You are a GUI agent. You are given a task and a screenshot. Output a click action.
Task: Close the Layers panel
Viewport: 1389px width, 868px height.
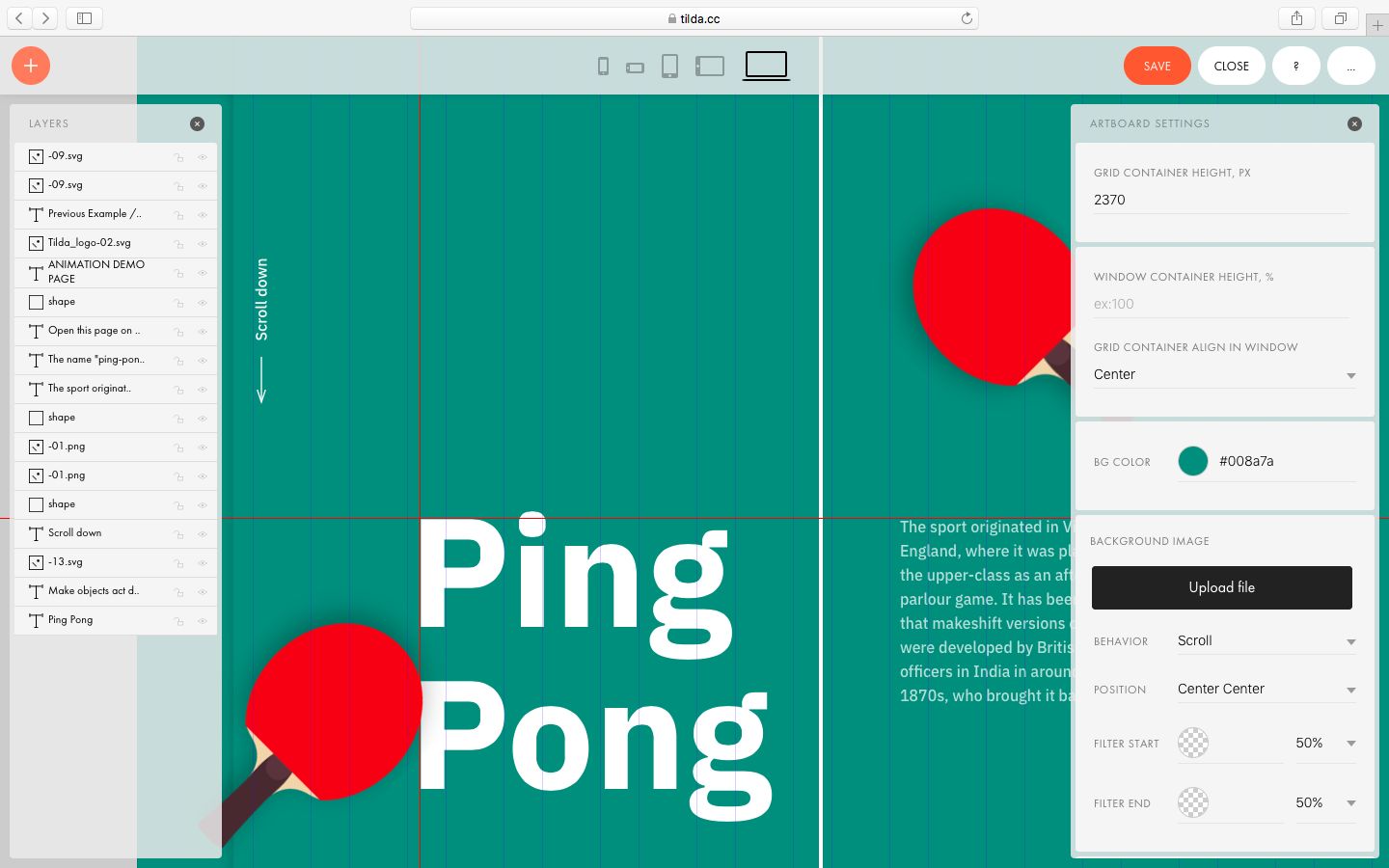[x=197, y=123]
